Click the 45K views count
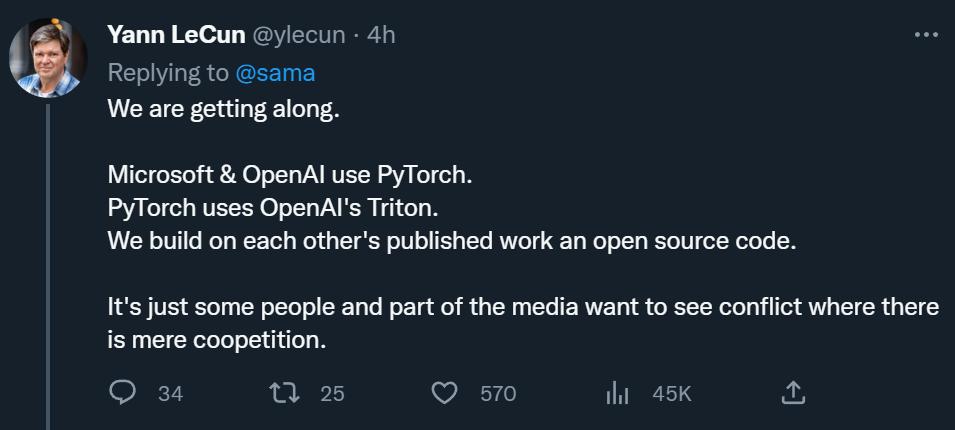955x430 pixels. click(671, 394)
